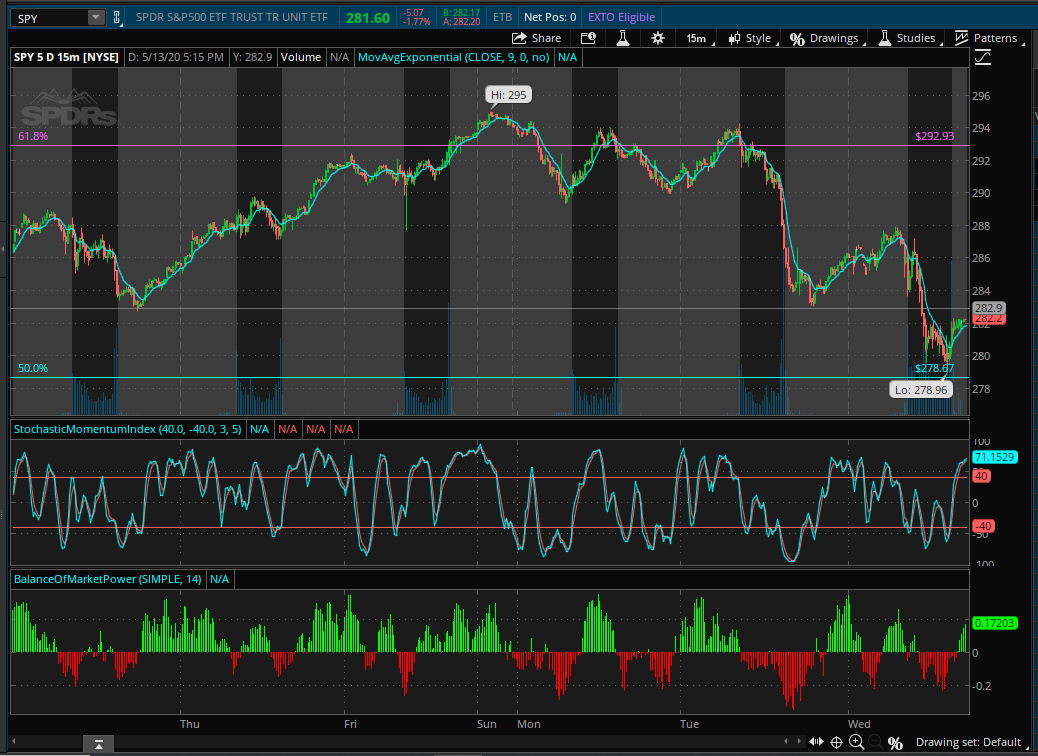Open the beaker icon next to settings gear
The image size is (1038, 756).
[x=622, y=38]
